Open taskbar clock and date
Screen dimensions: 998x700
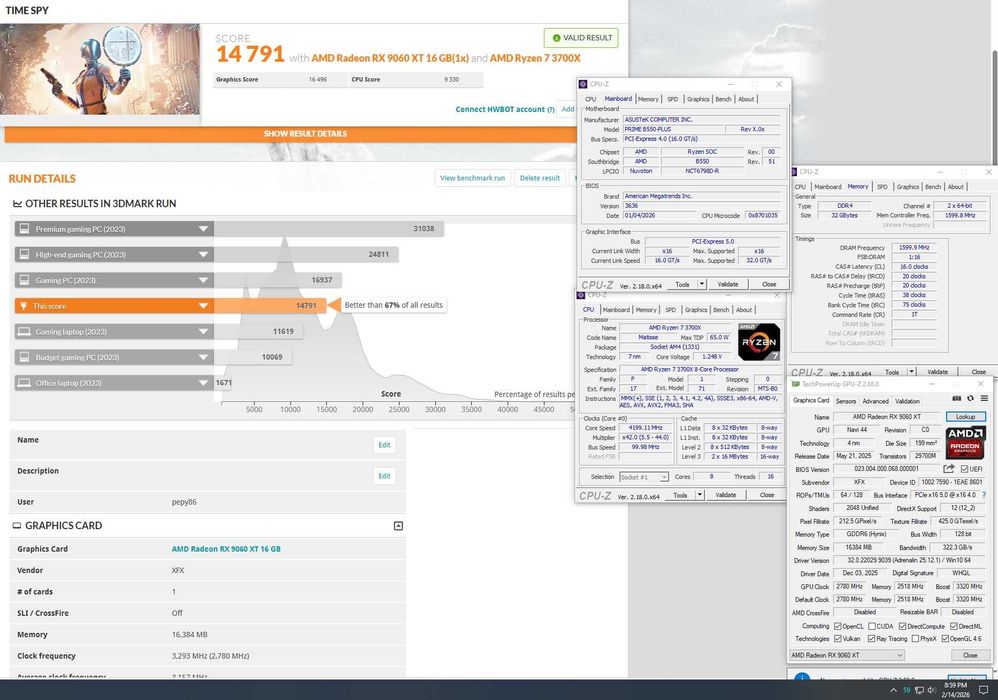(x=955, y=690)
